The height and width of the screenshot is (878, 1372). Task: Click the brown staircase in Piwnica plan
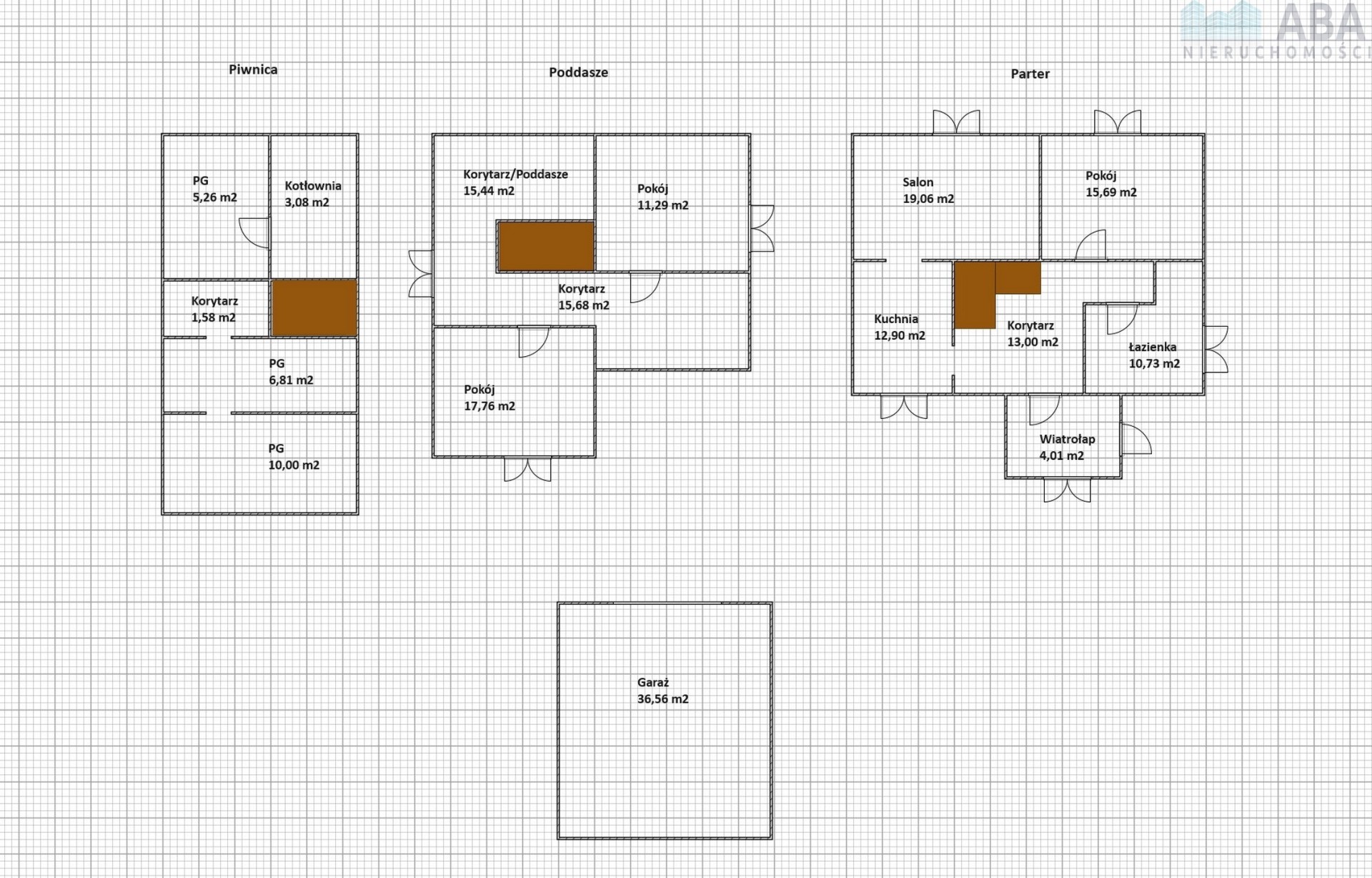(x=314, y=307)
